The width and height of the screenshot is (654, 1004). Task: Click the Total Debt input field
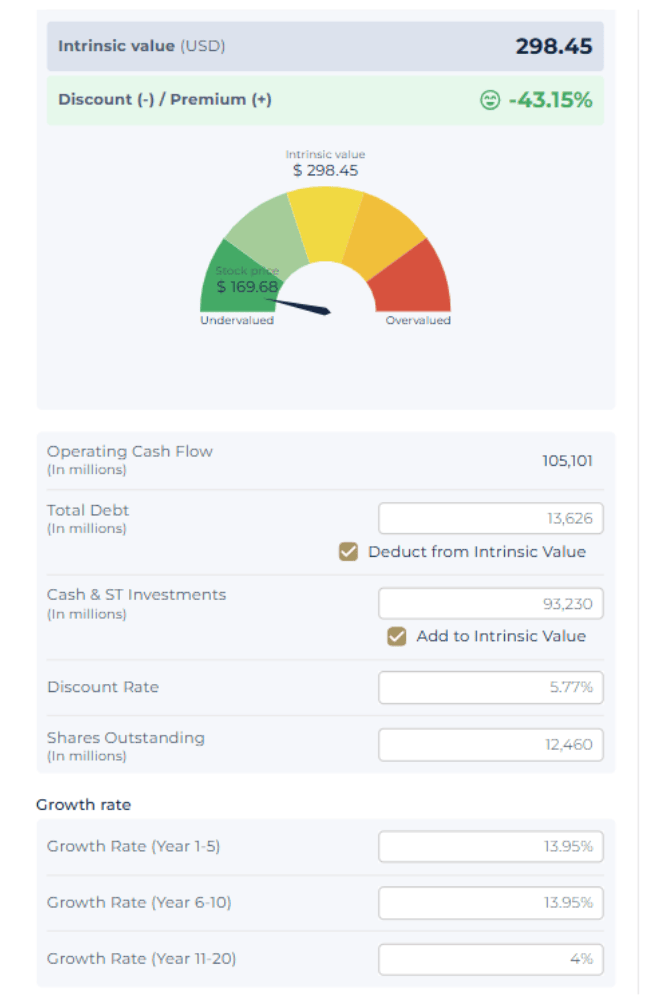click(x=490, y=518)
